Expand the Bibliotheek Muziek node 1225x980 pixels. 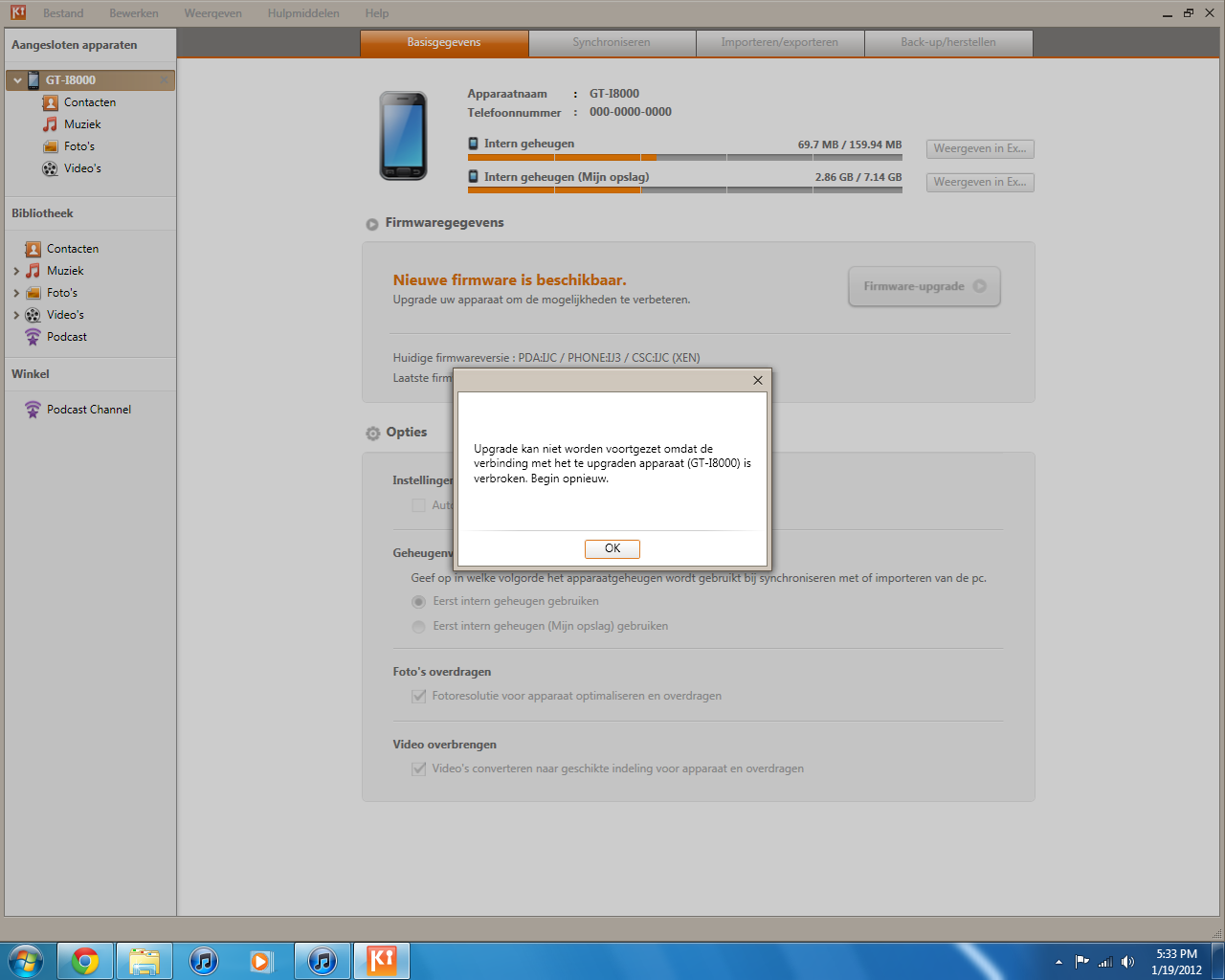pos(16,271)
